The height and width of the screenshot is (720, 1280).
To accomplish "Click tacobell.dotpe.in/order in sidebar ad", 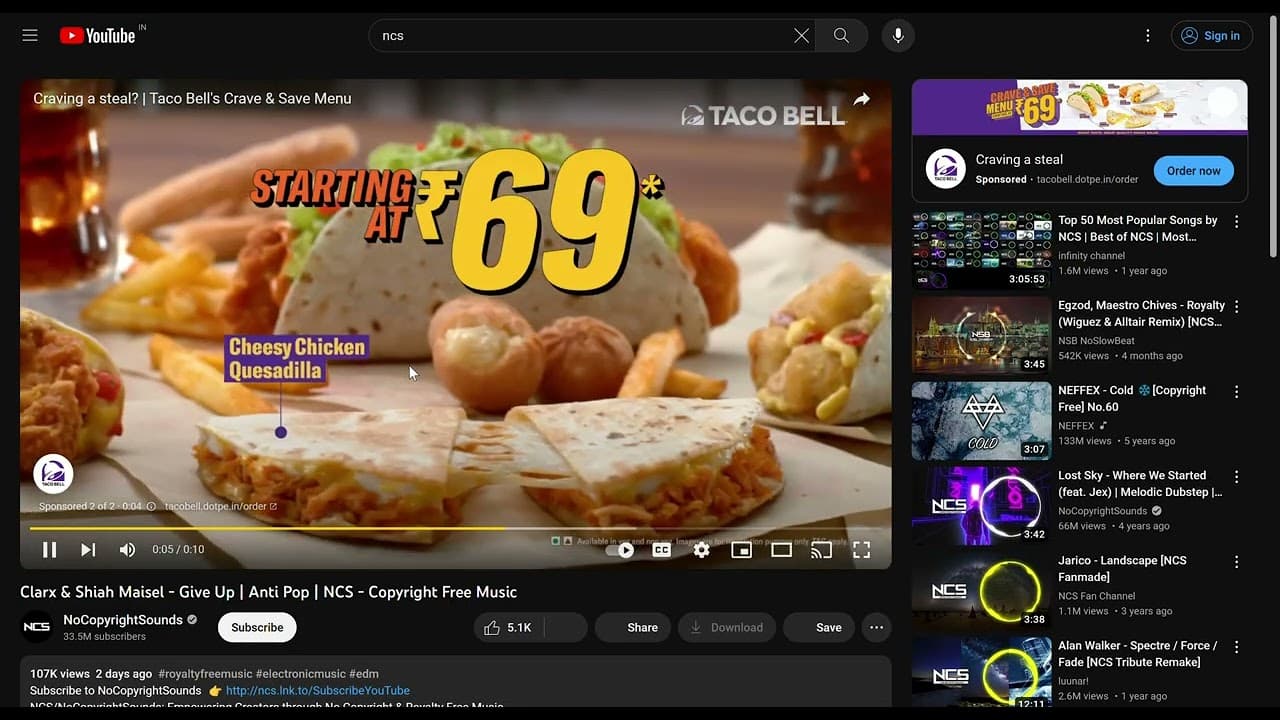I will (x=1087, y=180).
